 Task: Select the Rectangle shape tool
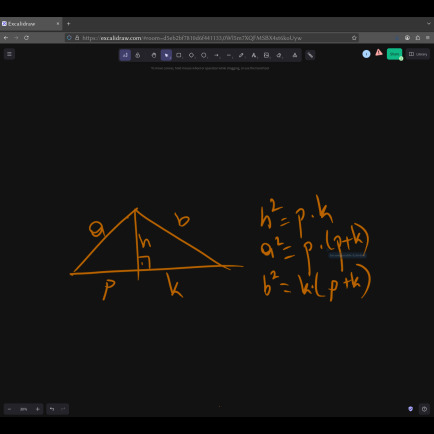tap(179, 55)
